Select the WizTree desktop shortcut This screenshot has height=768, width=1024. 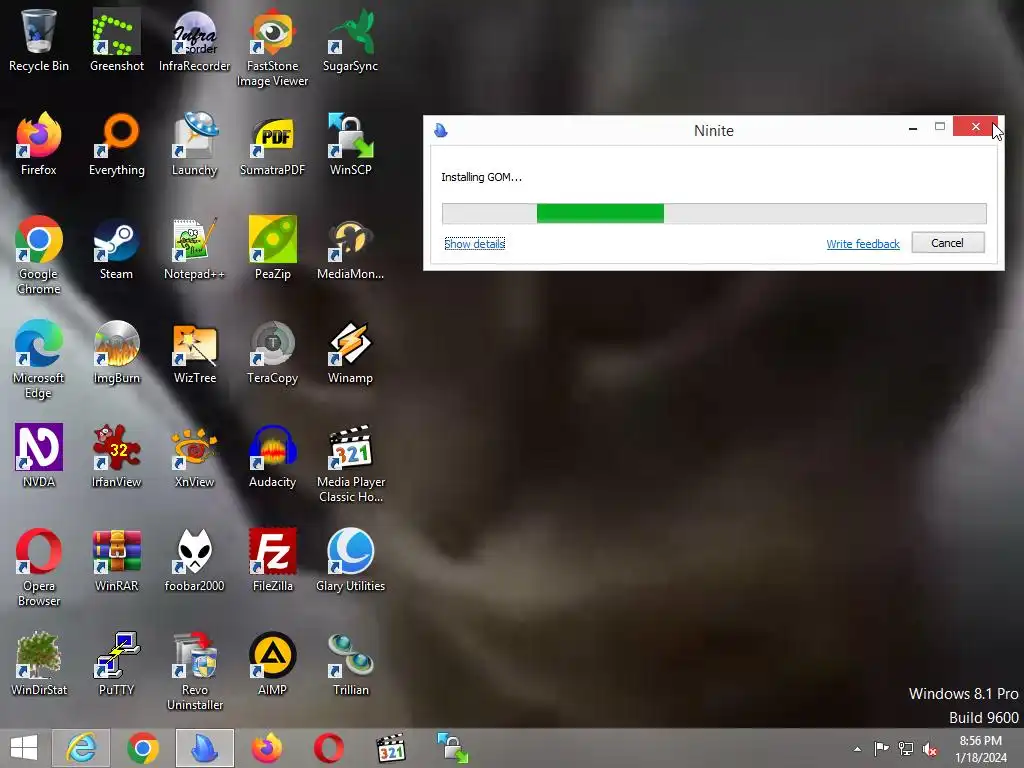tap(195, 353)
